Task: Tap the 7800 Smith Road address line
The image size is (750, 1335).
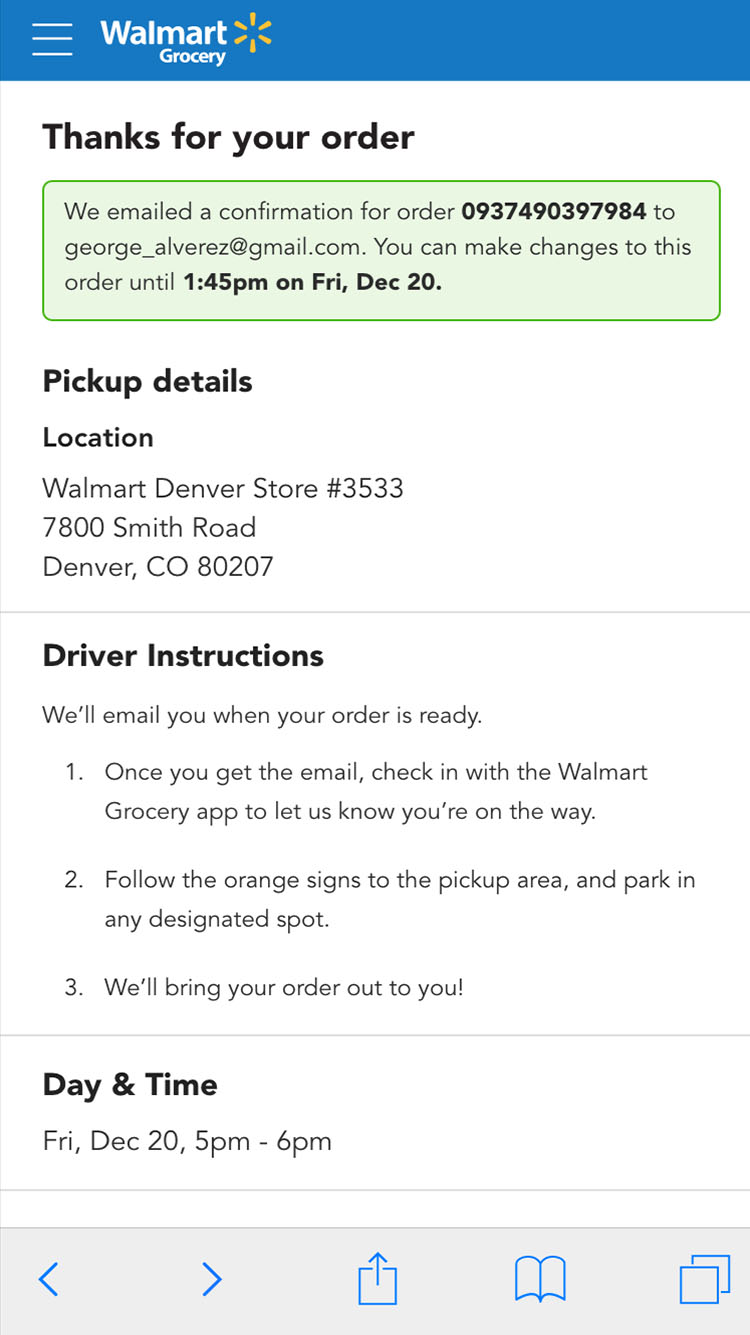Action: (149, 528)
